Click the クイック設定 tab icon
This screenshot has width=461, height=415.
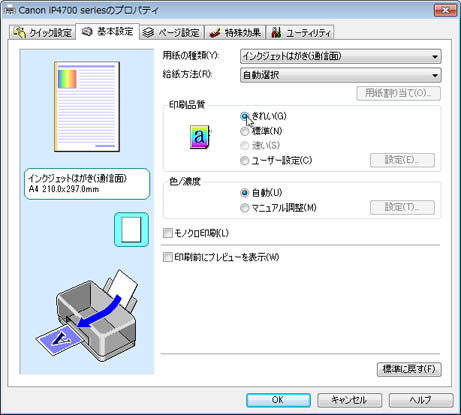20,32
